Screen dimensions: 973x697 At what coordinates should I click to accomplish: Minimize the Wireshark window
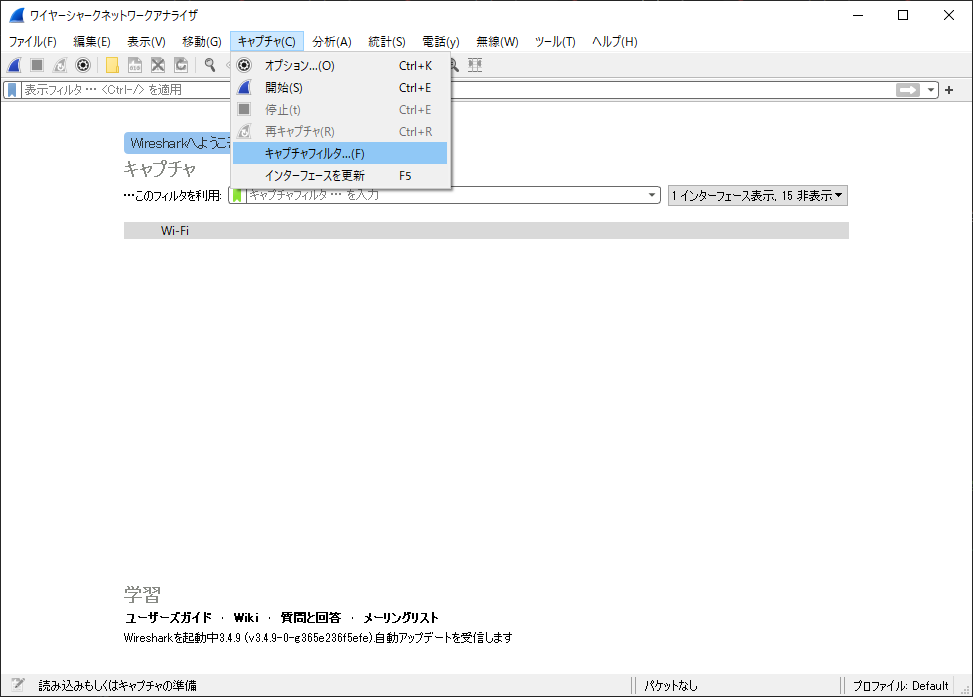pyautogui.click(x=858, y=16)
